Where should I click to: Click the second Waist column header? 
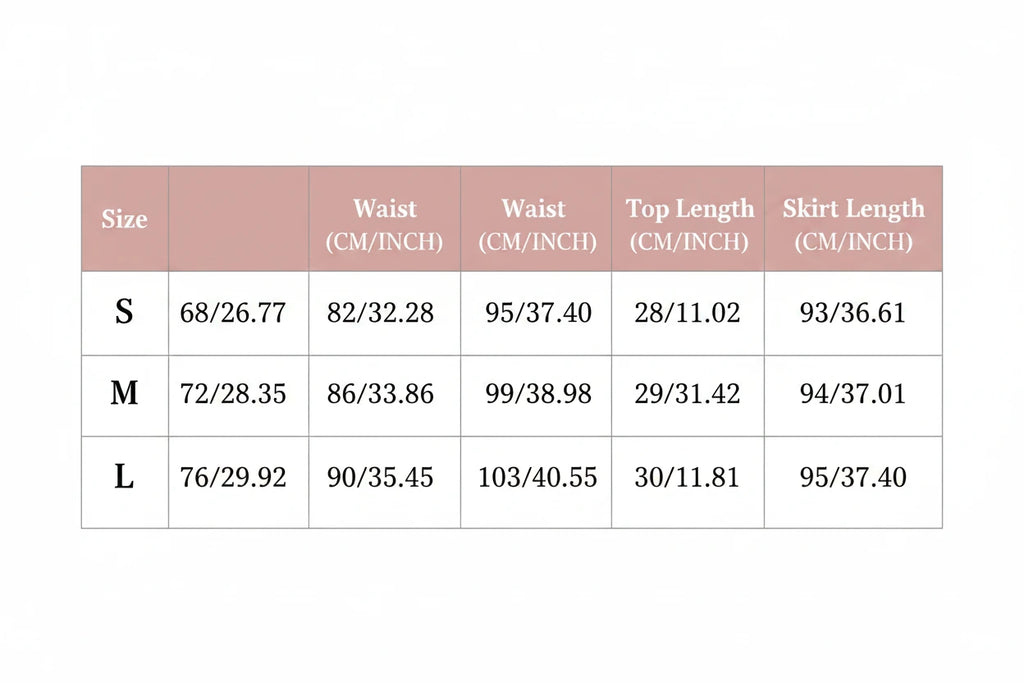(x=536, y=219)
